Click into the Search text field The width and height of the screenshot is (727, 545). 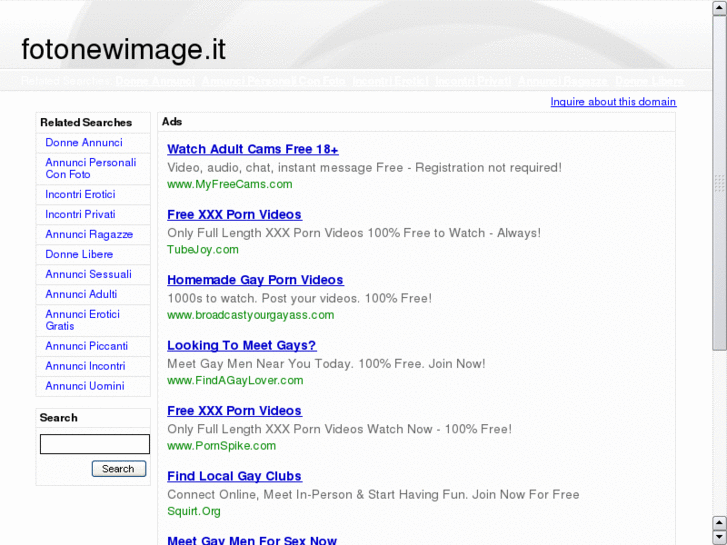coord(95,444)
